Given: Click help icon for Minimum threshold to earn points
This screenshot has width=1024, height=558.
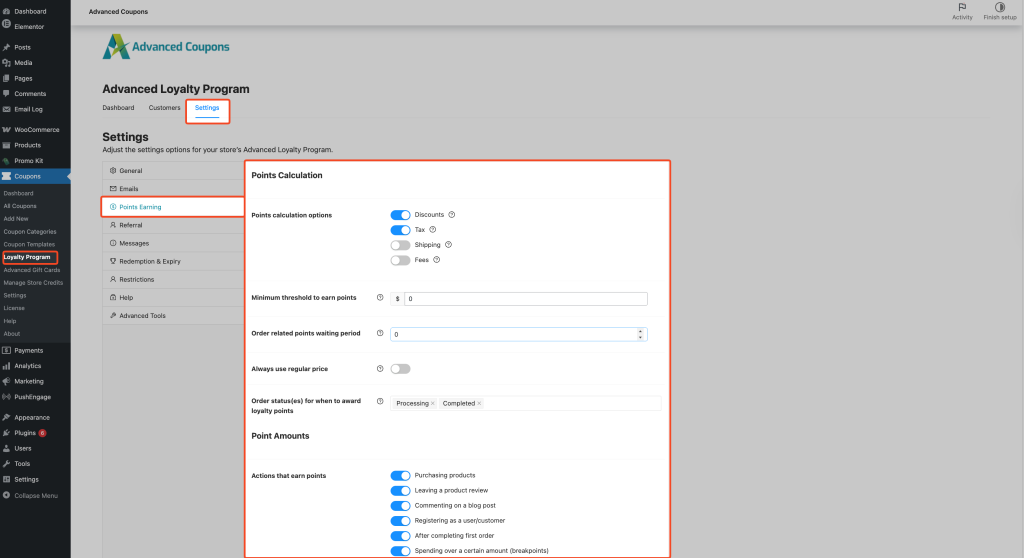Looking at the screenshot, I should tap(380, 297).
